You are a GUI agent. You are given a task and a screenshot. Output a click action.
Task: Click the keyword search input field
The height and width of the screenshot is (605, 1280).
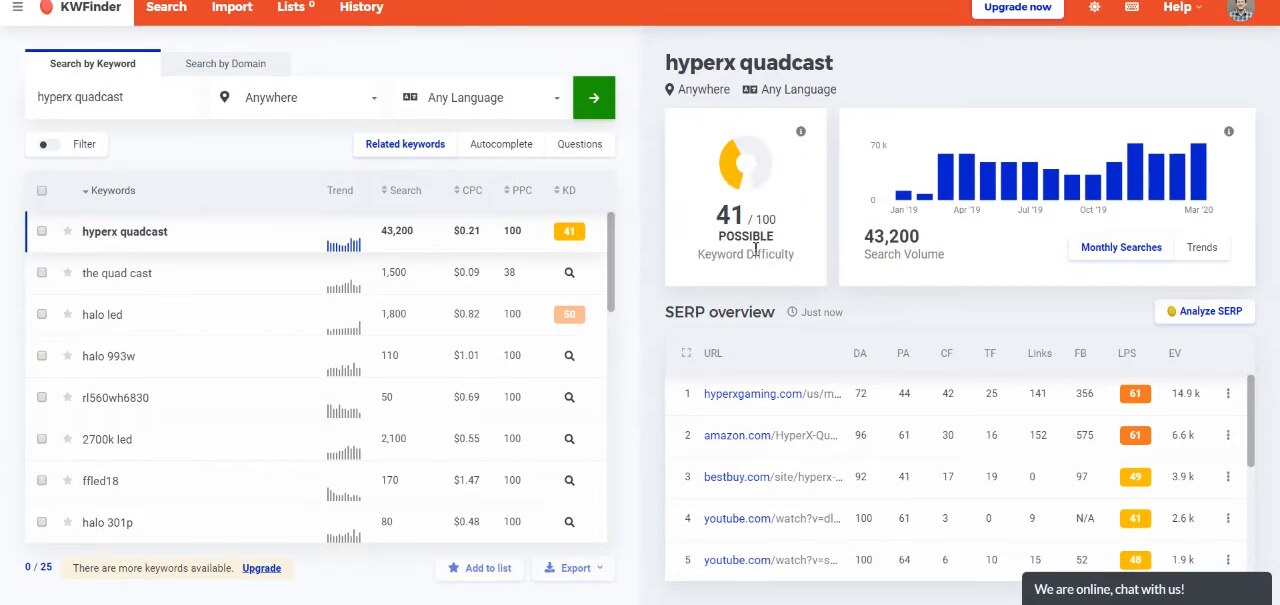[116, 98]
